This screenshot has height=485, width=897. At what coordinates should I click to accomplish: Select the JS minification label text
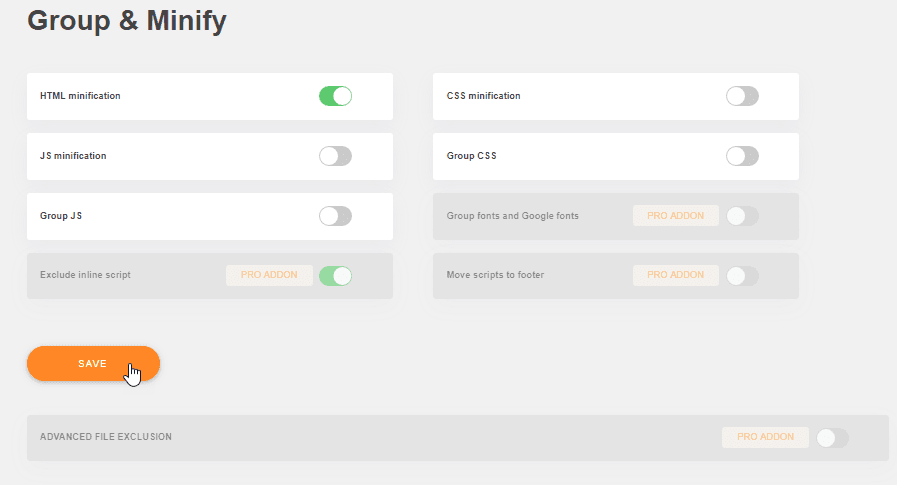[x=73, y=156]
